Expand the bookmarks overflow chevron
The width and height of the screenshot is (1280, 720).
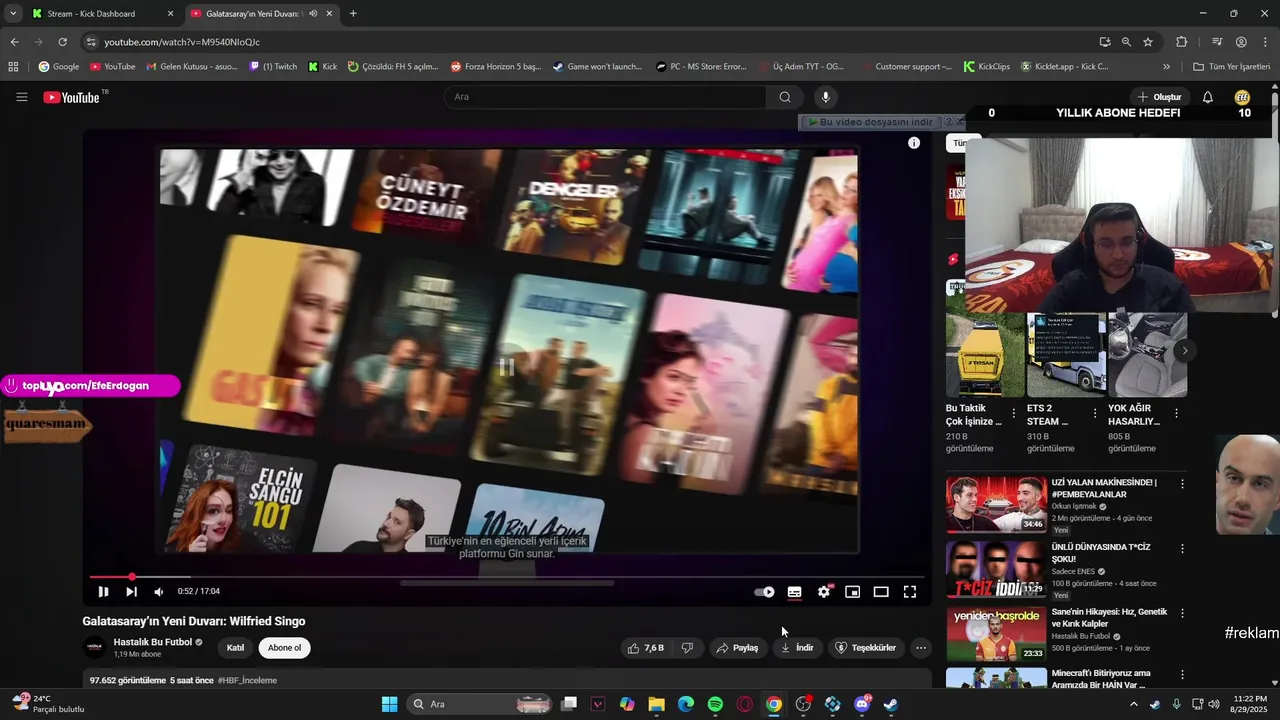1166,67
